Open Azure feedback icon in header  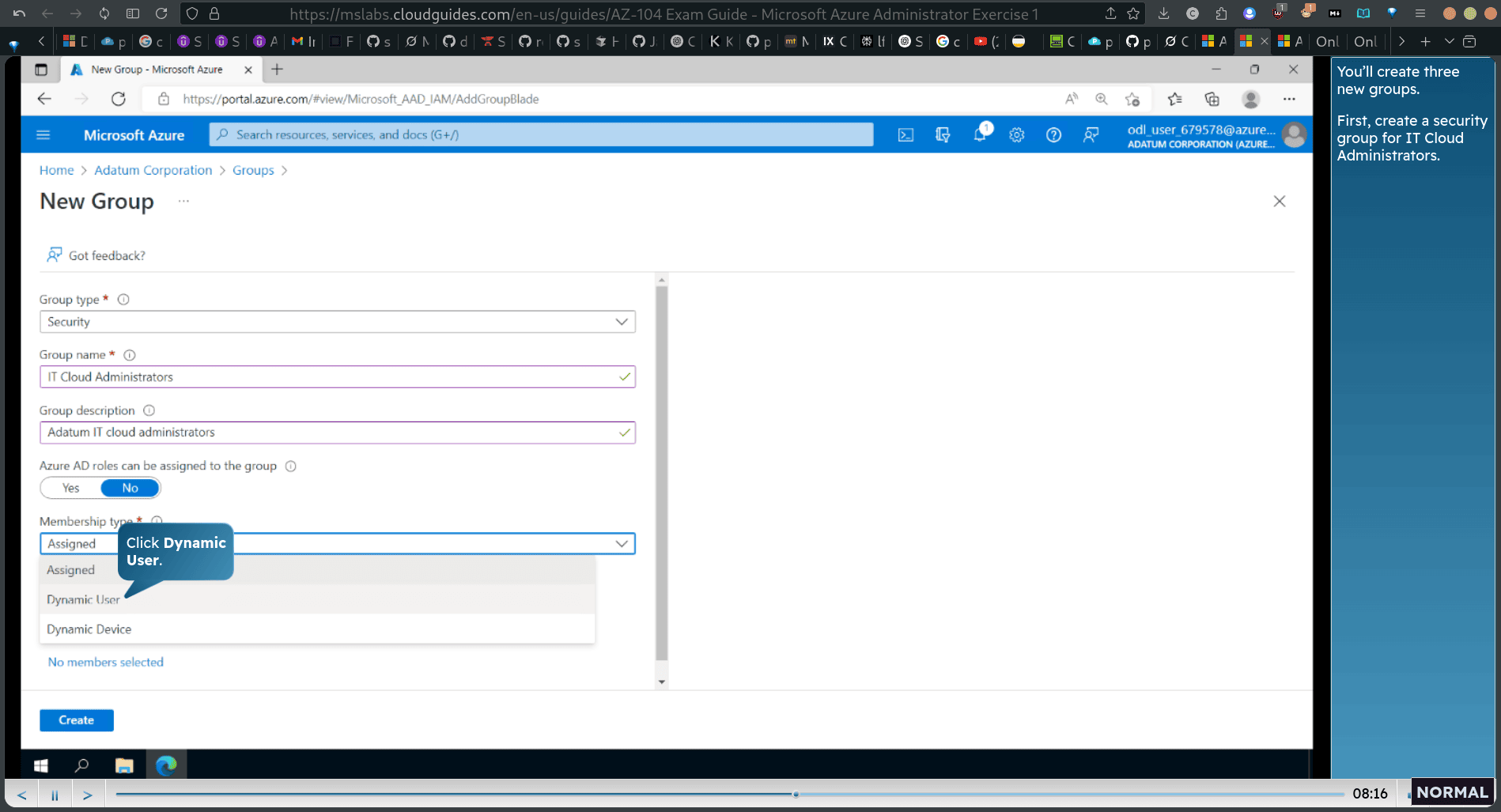point(1091,135)
